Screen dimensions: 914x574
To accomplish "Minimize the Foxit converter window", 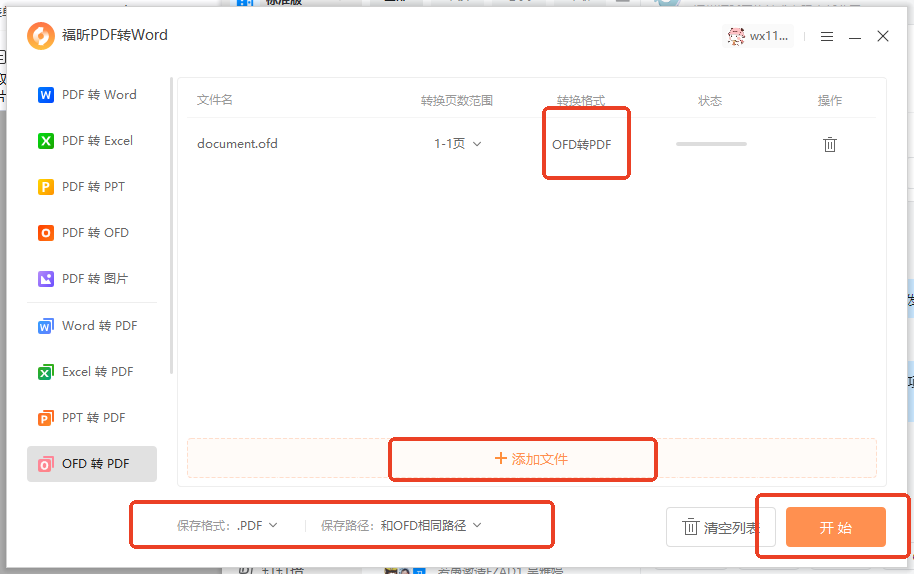I will point(855,37).
